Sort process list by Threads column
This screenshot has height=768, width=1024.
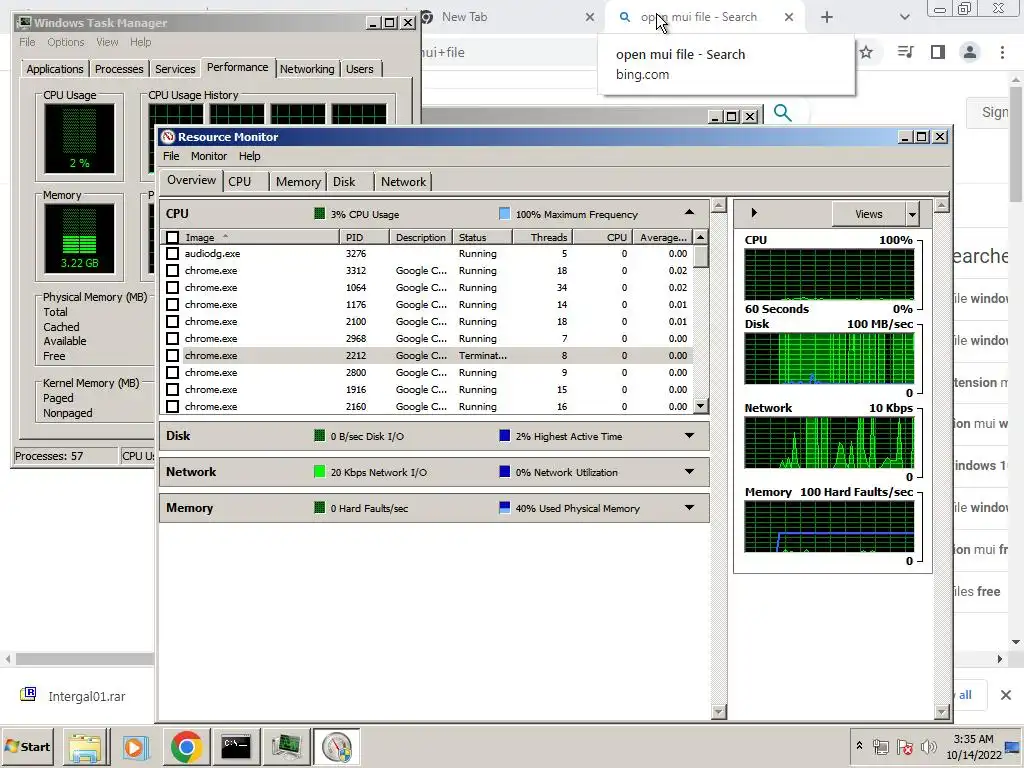click(x=543, y=237)
